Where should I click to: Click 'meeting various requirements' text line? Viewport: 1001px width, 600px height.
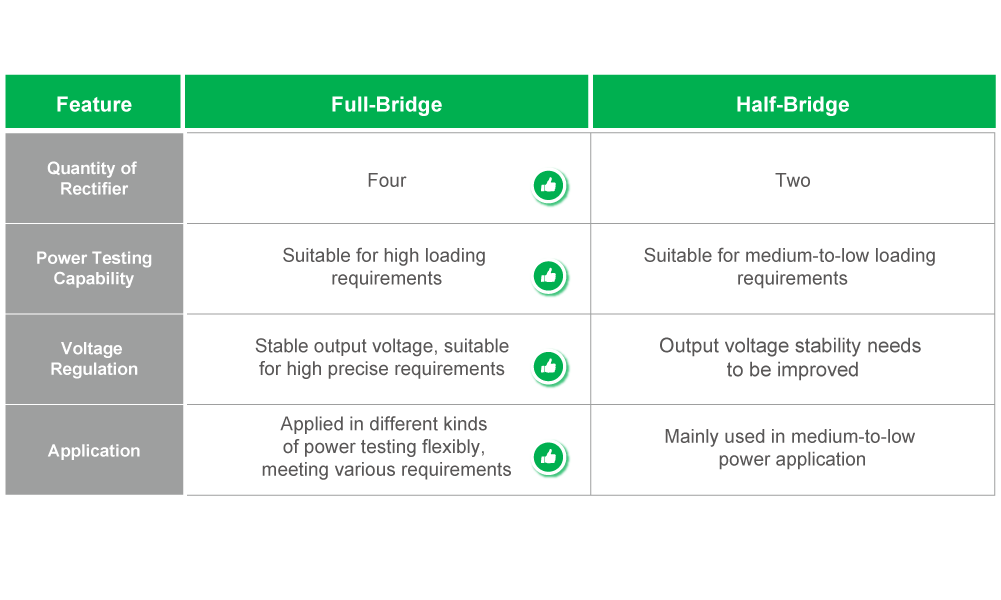coord(386,470)
